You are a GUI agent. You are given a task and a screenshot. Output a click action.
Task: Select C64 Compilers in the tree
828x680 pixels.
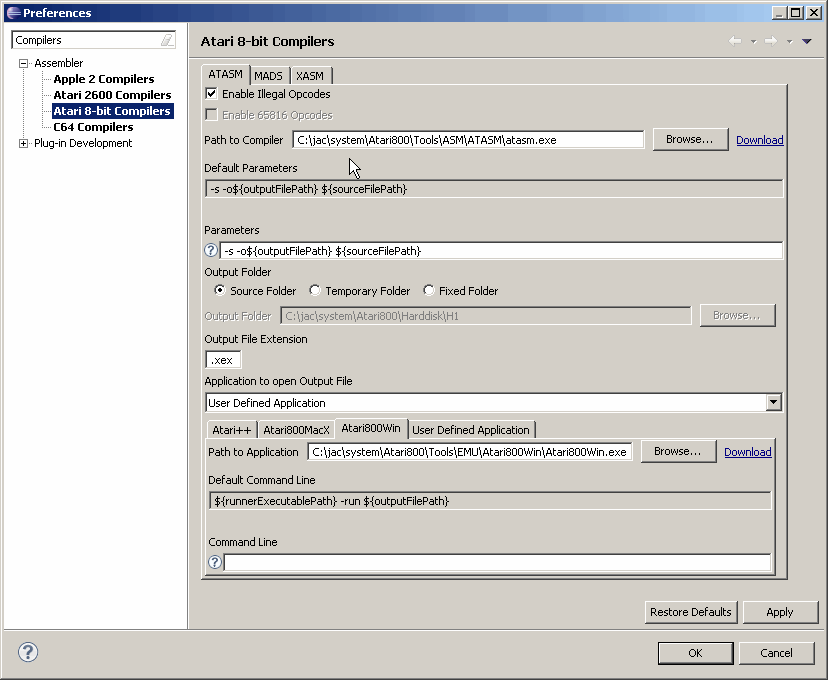(x=93, y=127)
